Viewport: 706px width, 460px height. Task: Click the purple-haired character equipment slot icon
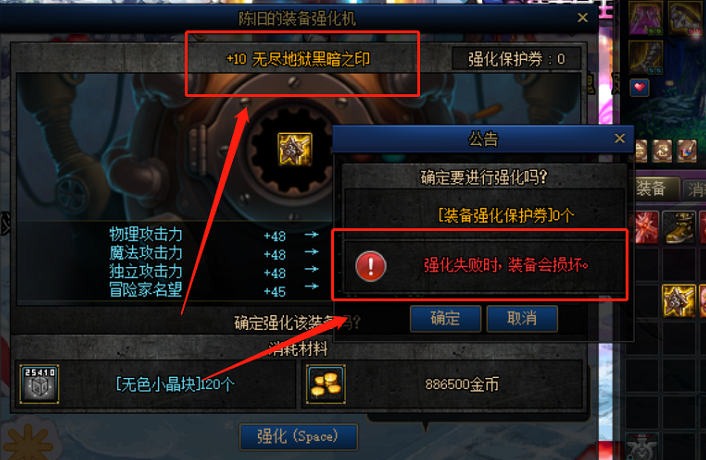(x=646, y=18)
